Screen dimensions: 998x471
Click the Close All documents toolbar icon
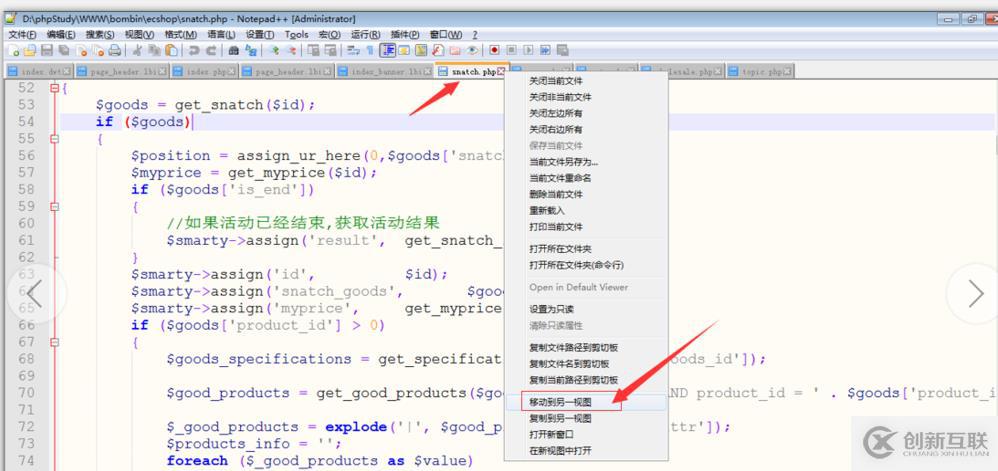coord(98,51)
